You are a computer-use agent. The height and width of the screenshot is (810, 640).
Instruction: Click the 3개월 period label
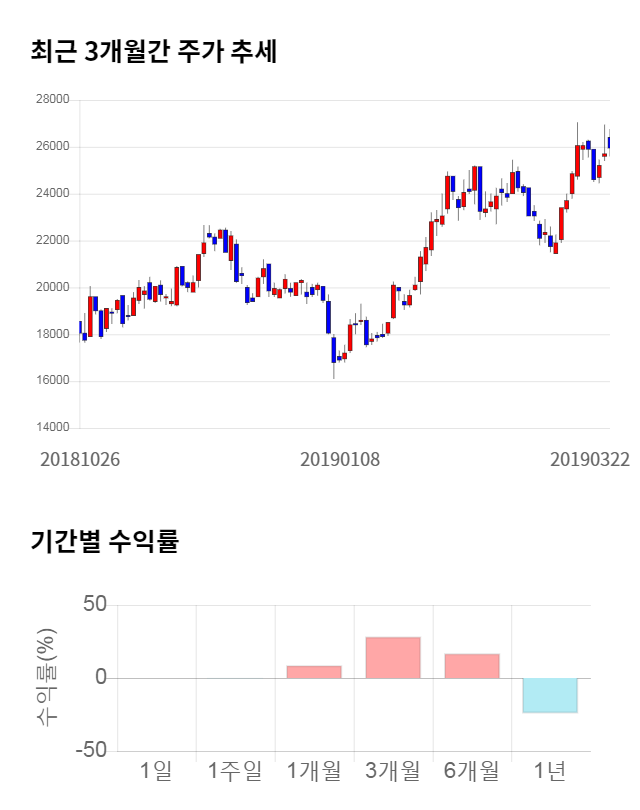(393, 770)
